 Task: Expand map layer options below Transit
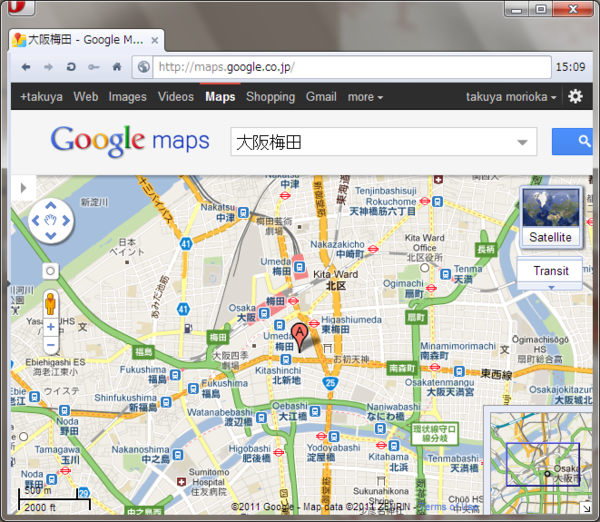[551, 287]
